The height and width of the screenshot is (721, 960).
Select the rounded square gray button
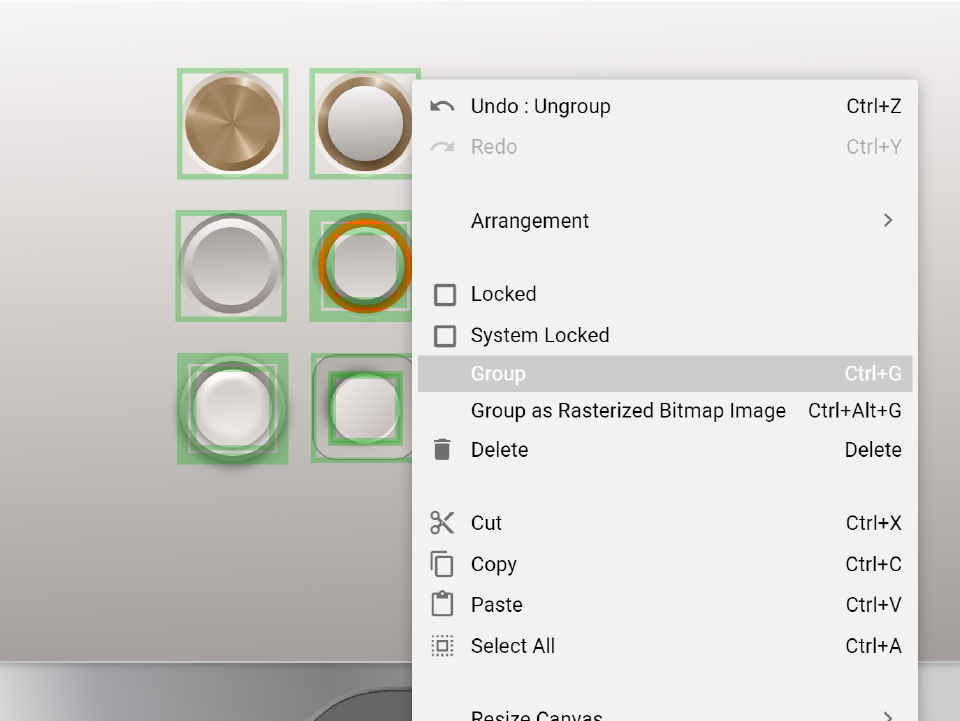(x=364, y=408)
